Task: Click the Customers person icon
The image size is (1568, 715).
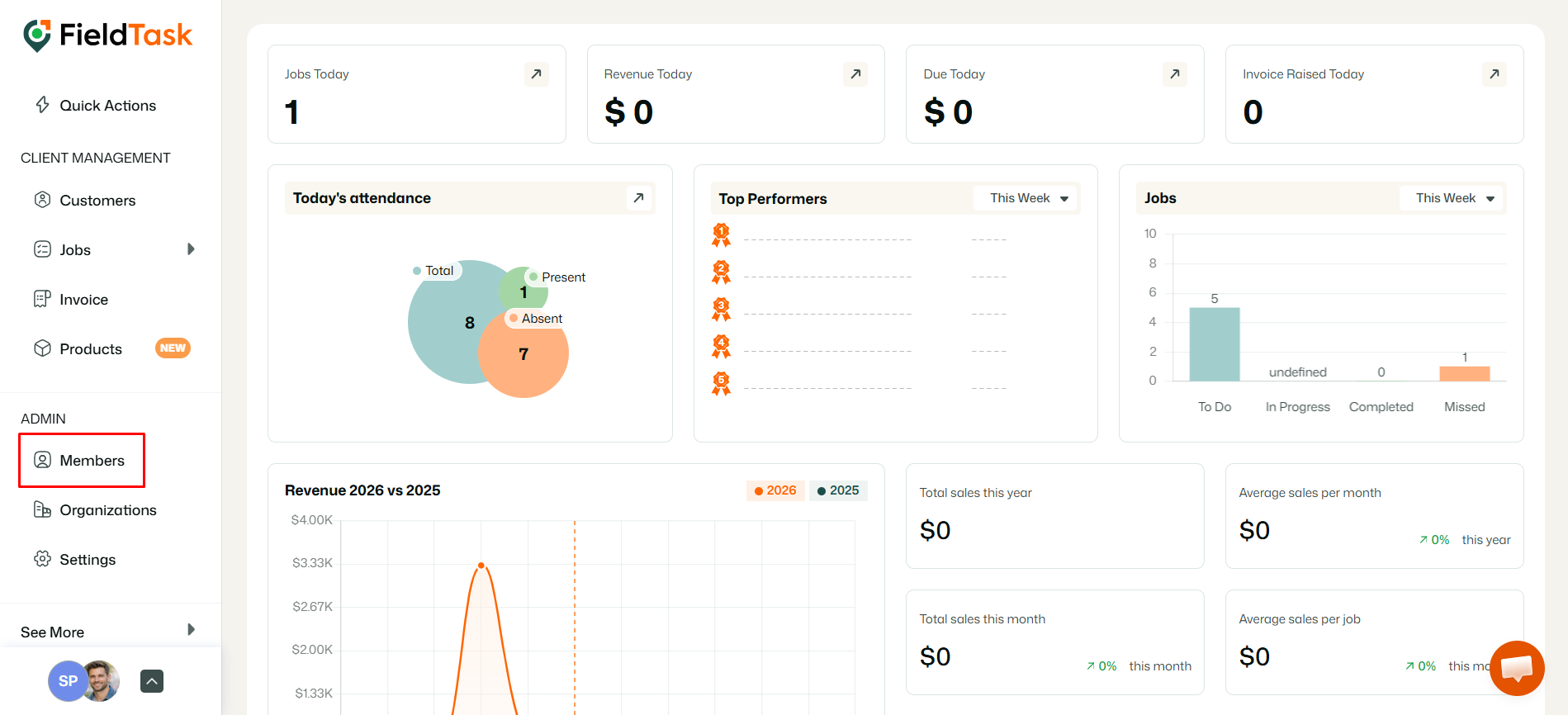Action: pyautogui.click(x=42, y=200)
